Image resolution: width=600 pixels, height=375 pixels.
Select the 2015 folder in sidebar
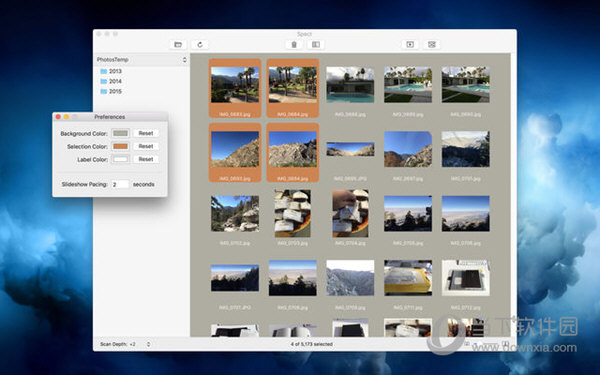[111, 91]
